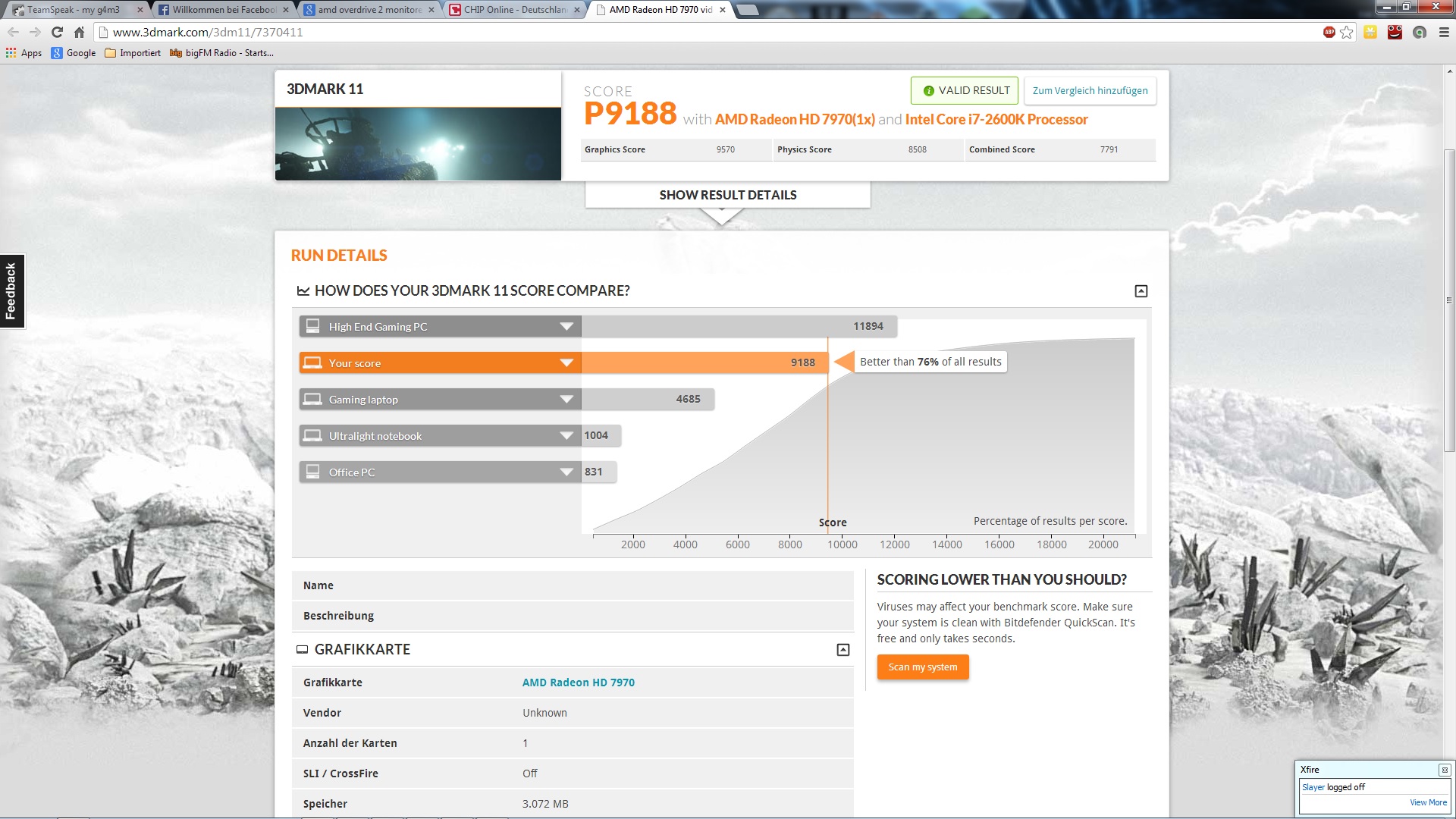Click SHOW RESULT DETAILS toggle

pyautogui.click(x=727, y=195)
